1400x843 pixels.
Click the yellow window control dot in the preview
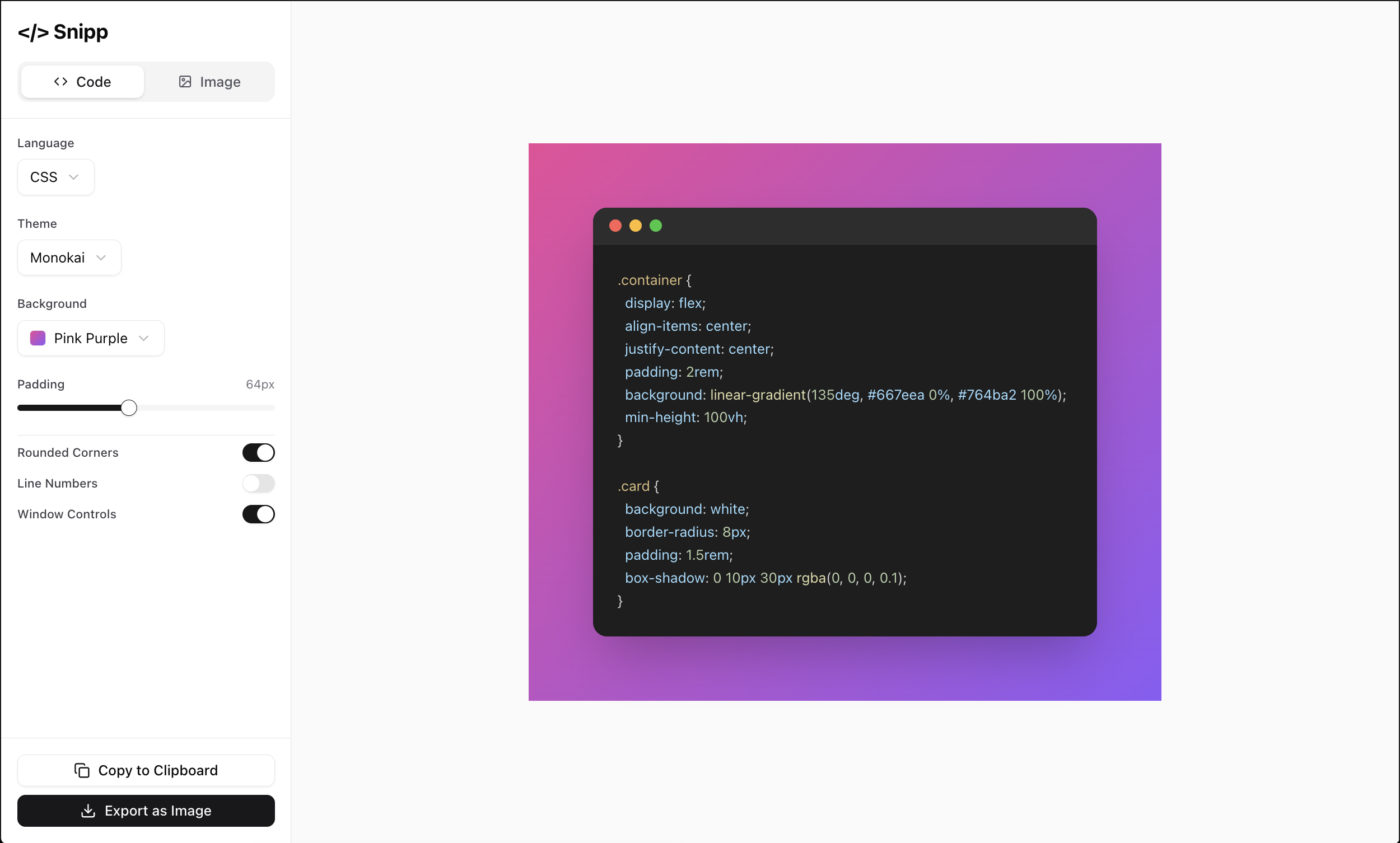tap(636, 226)
